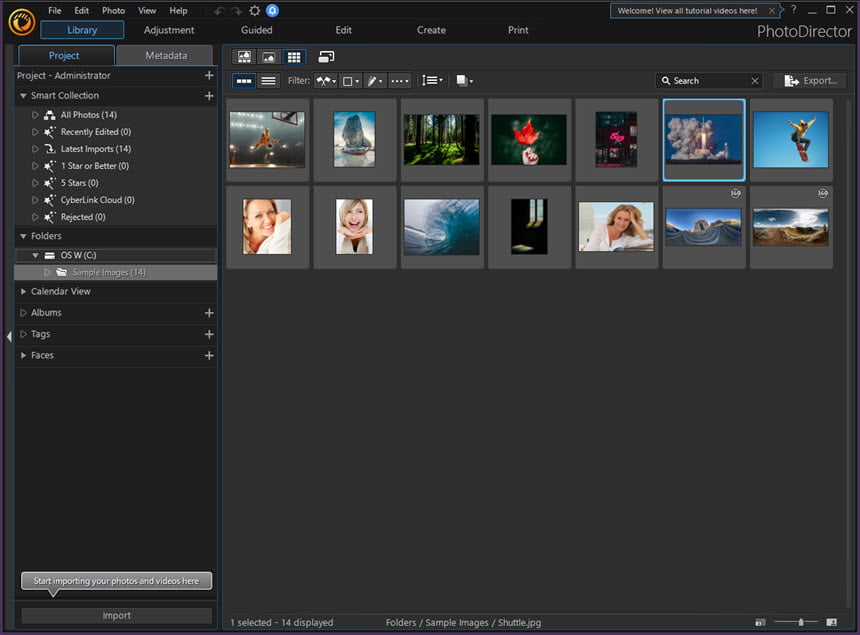Viewport: 860px width, 635px height.
Task: Adjust the thumbnail size slider
Action: click(801, 622)
